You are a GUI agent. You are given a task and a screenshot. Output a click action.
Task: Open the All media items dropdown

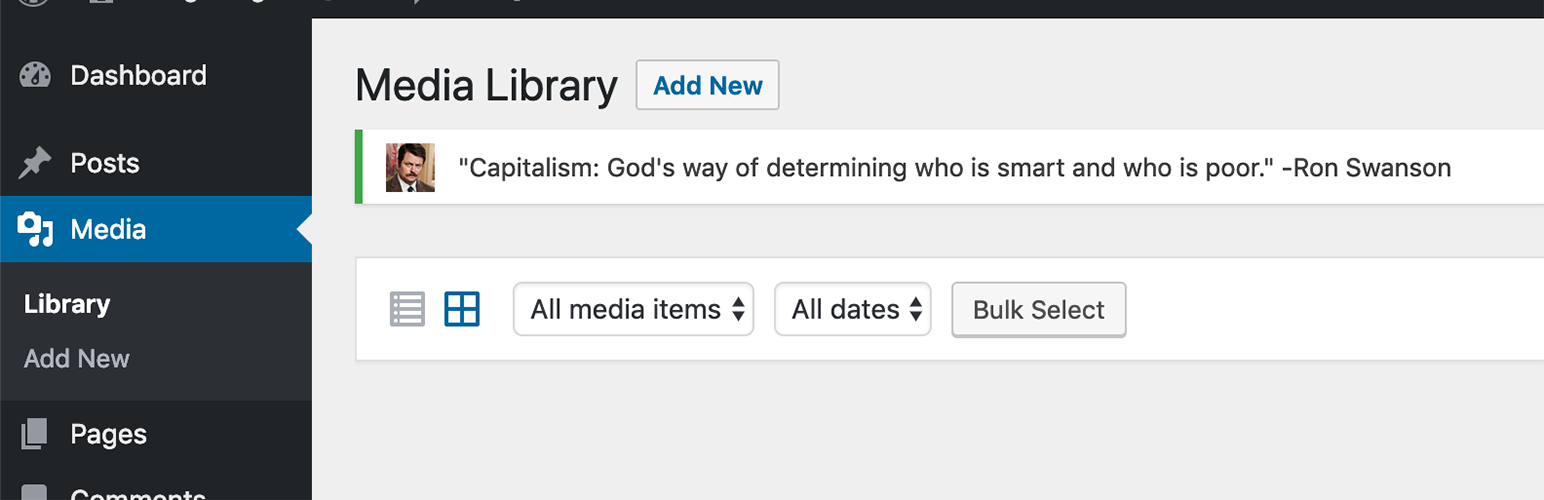[633, 310]
